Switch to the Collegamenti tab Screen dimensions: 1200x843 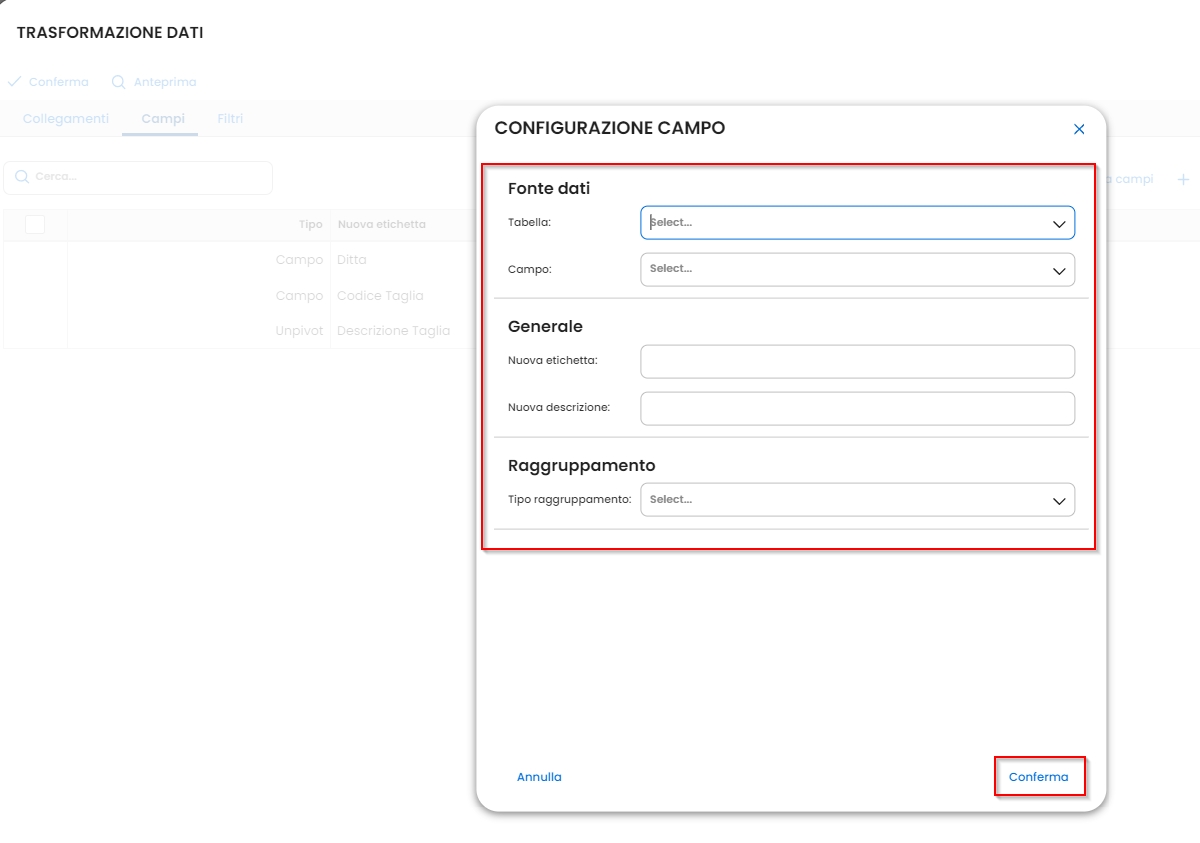pyautogui.click(x=66, y=119)
